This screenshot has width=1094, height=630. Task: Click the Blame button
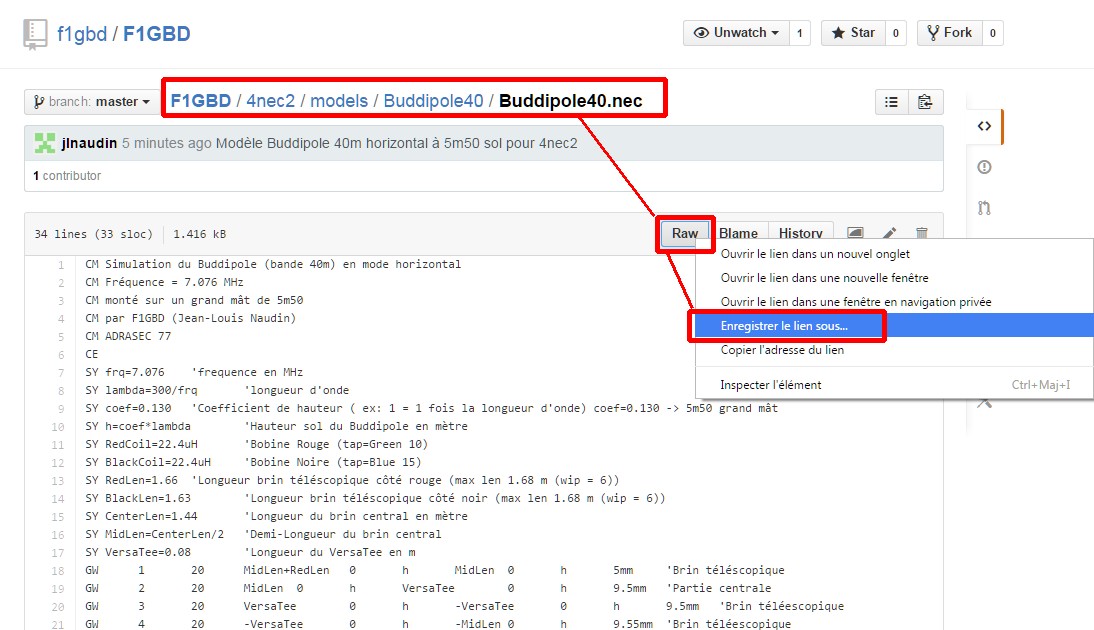738,233
